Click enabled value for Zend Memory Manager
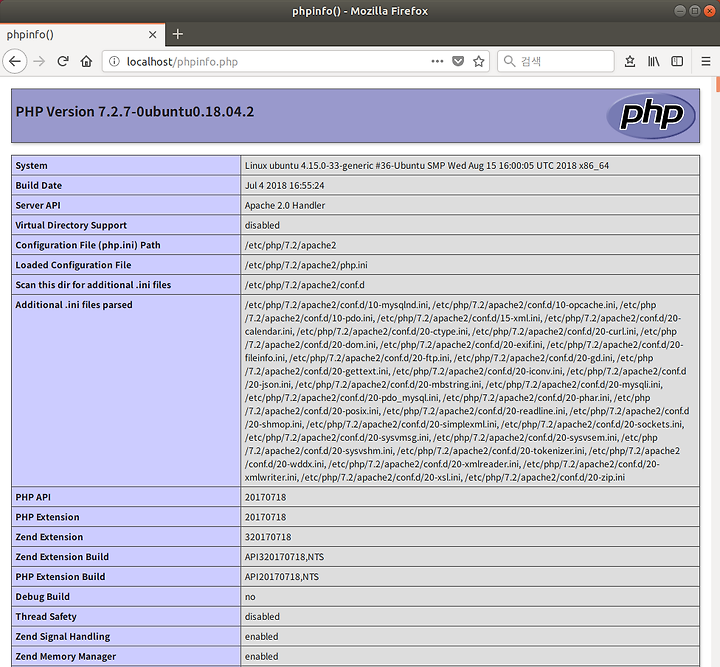Image resolution: width=720 pixels, height=667 pixels. coord(261,656)
